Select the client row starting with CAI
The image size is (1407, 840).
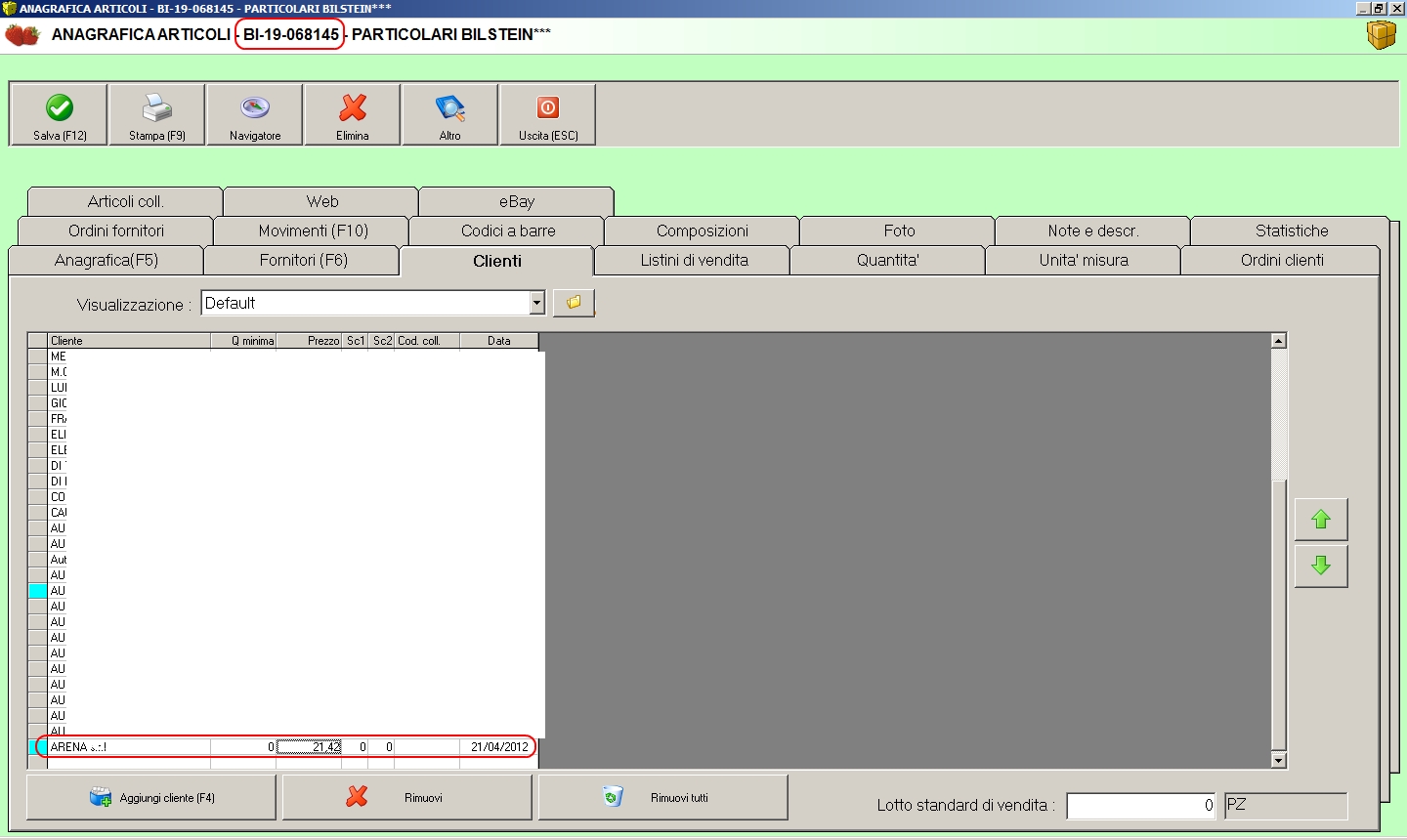click(59, 513)
